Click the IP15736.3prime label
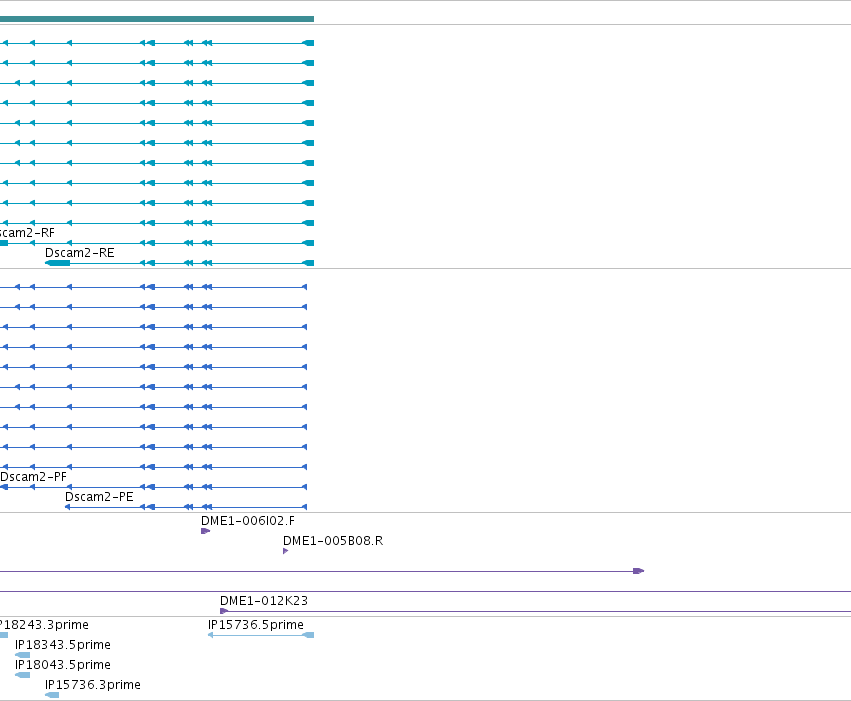The width and height of the screenshot is (851, 701). click(x=93, y=685)
